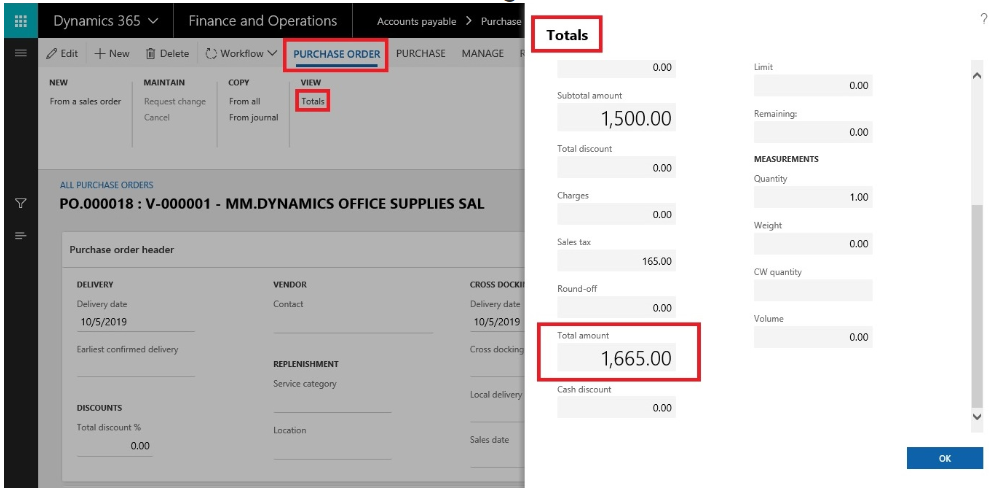
Task: Click the Volume field
Action: (x=813, y=337)
